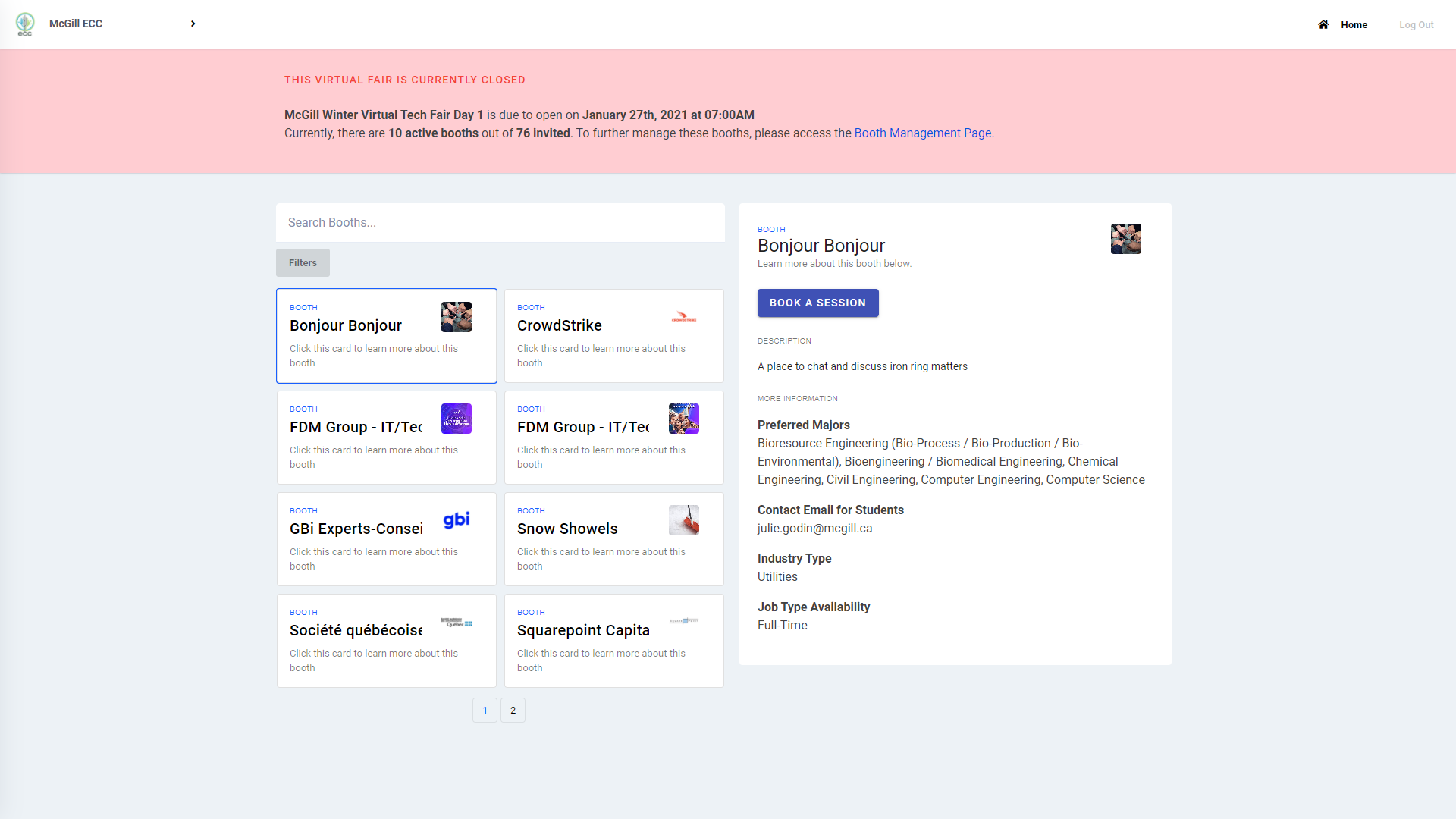This screenshot has width=1456, height=819.
Task: Open the GBi Experts-Conseil booth title
Action: (x=356, y=529)
